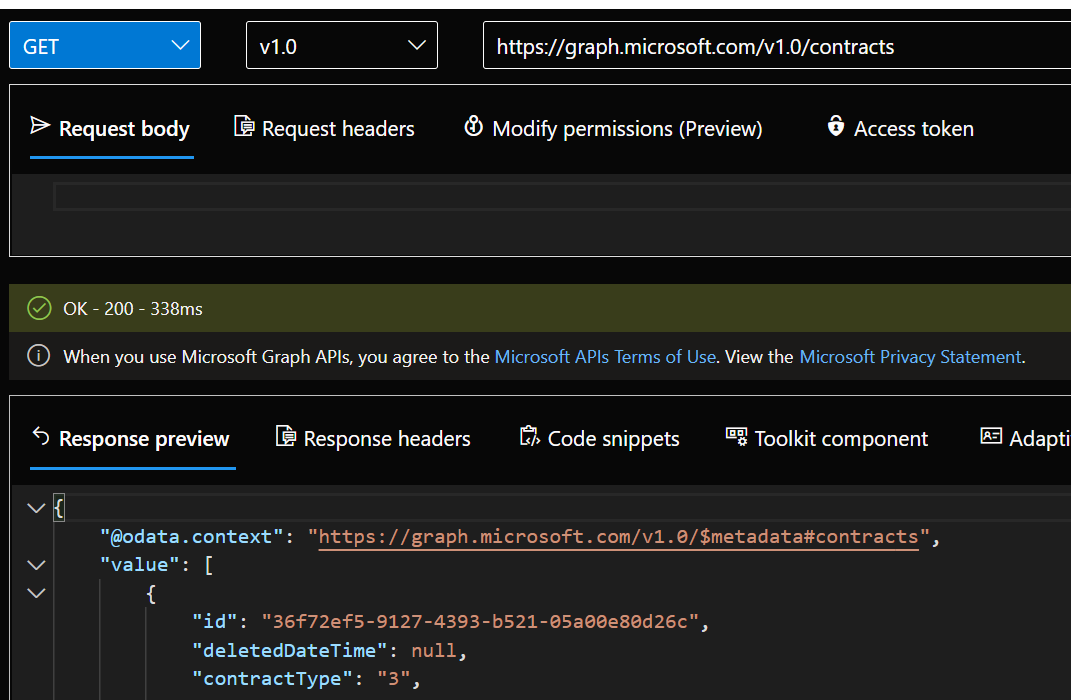
Task: Click the green OK status checkmark icon
Action: [39, 308]
